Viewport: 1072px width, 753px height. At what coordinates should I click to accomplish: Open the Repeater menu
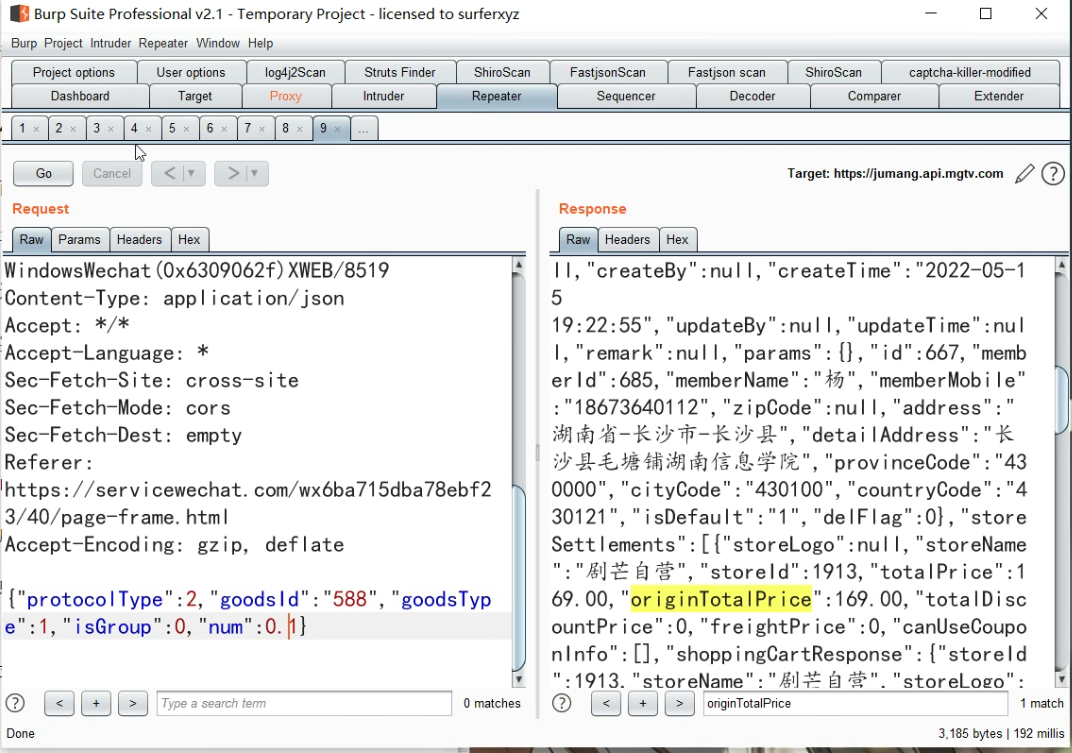[163, 43]
